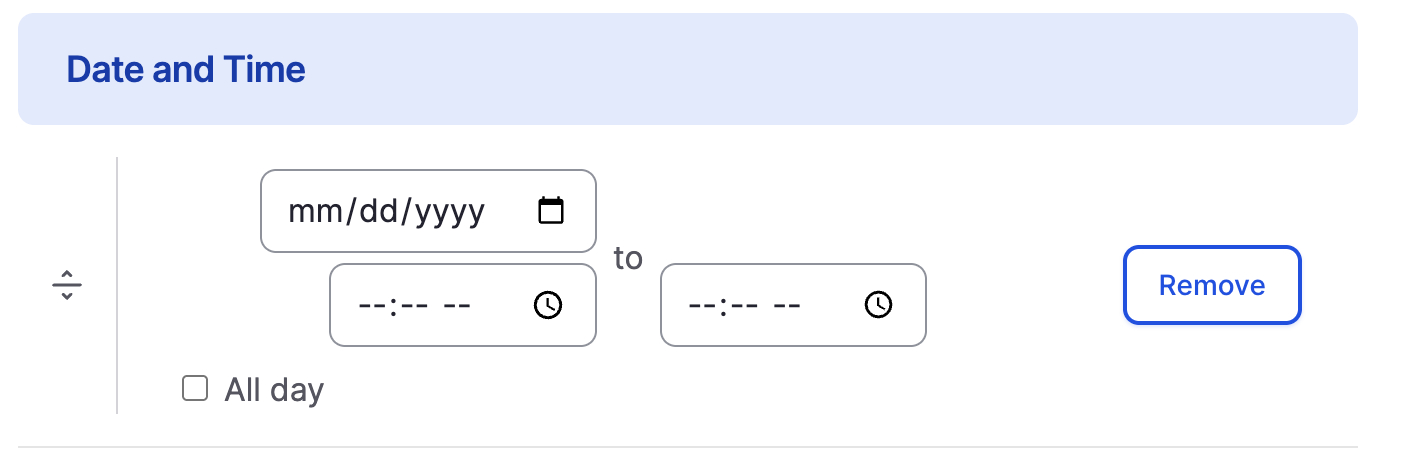Focus the mm/dd/yyyy date input box

[x=428, y=211]
